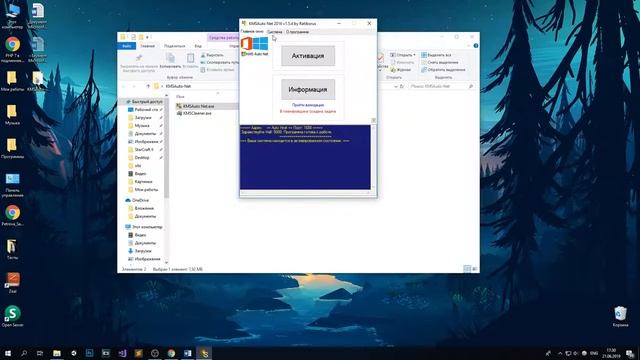Image resolution: width=640 pixels, height=360 pixels.
Task: Open Мои работы in the Explorer sidebar
Action: tap(143, 190)
